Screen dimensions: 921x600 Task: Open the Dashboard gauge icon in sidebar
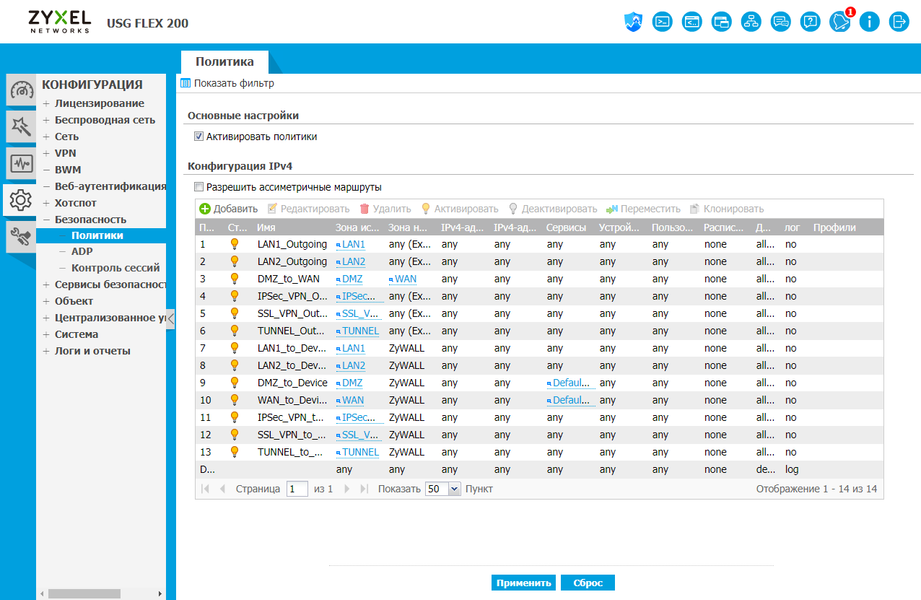21,90
